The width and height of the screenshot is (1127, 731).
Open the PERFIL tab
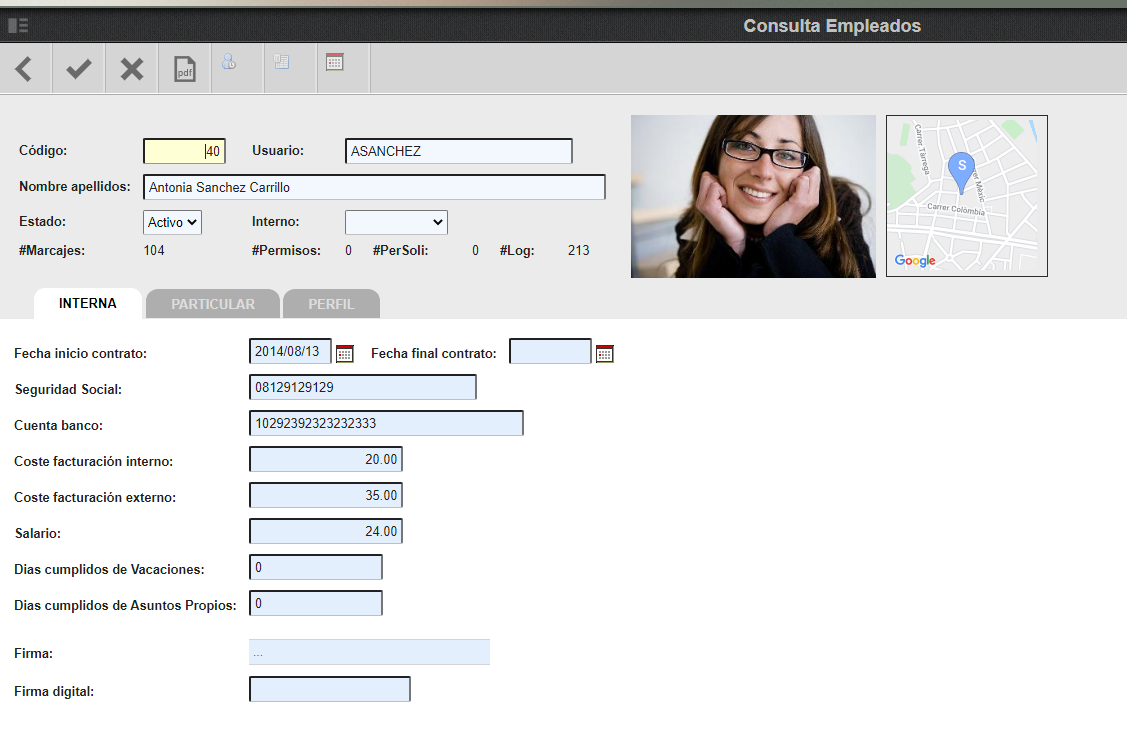tap(331, 304)
